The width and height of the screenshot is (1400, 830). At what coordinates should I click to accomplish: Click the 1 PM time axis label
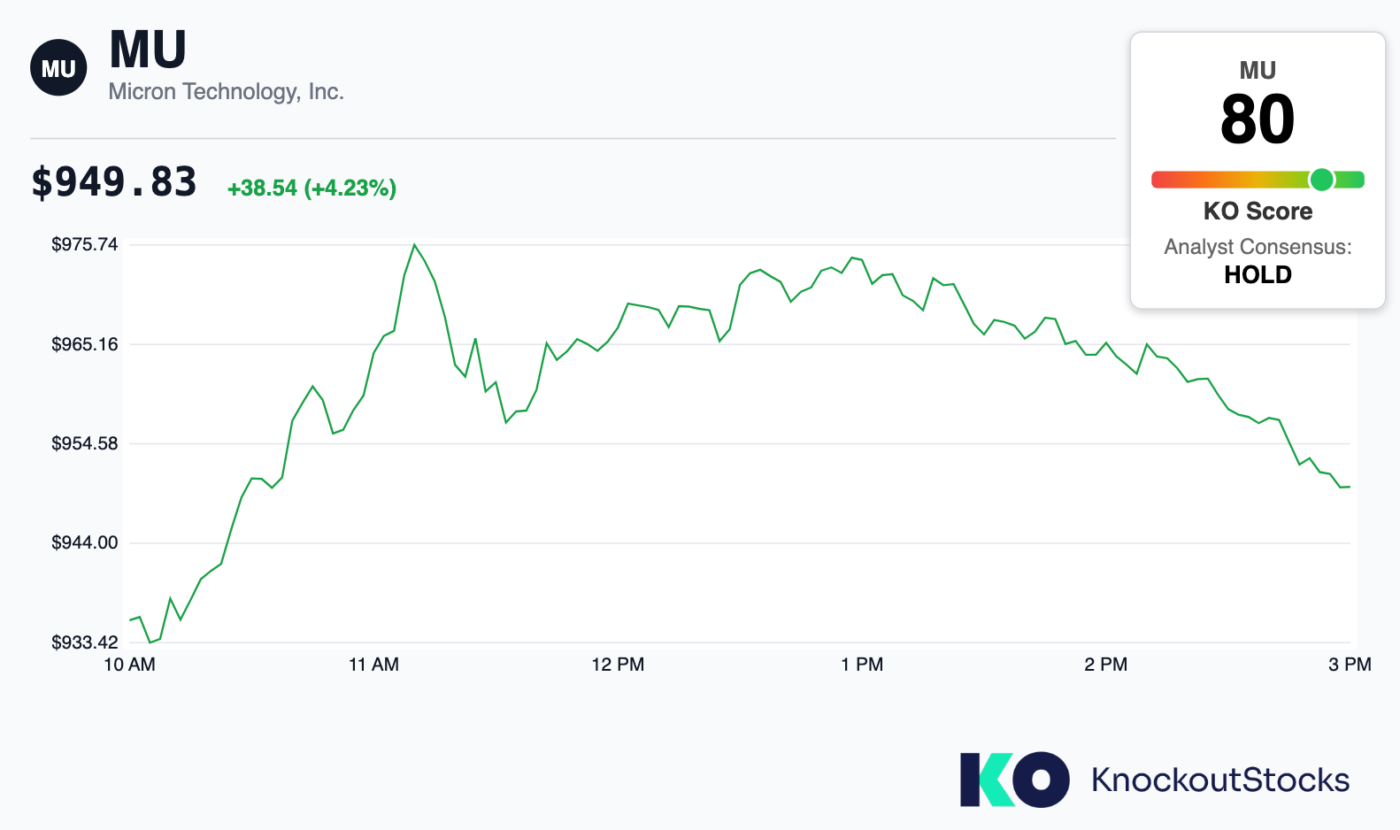(861, 665)
